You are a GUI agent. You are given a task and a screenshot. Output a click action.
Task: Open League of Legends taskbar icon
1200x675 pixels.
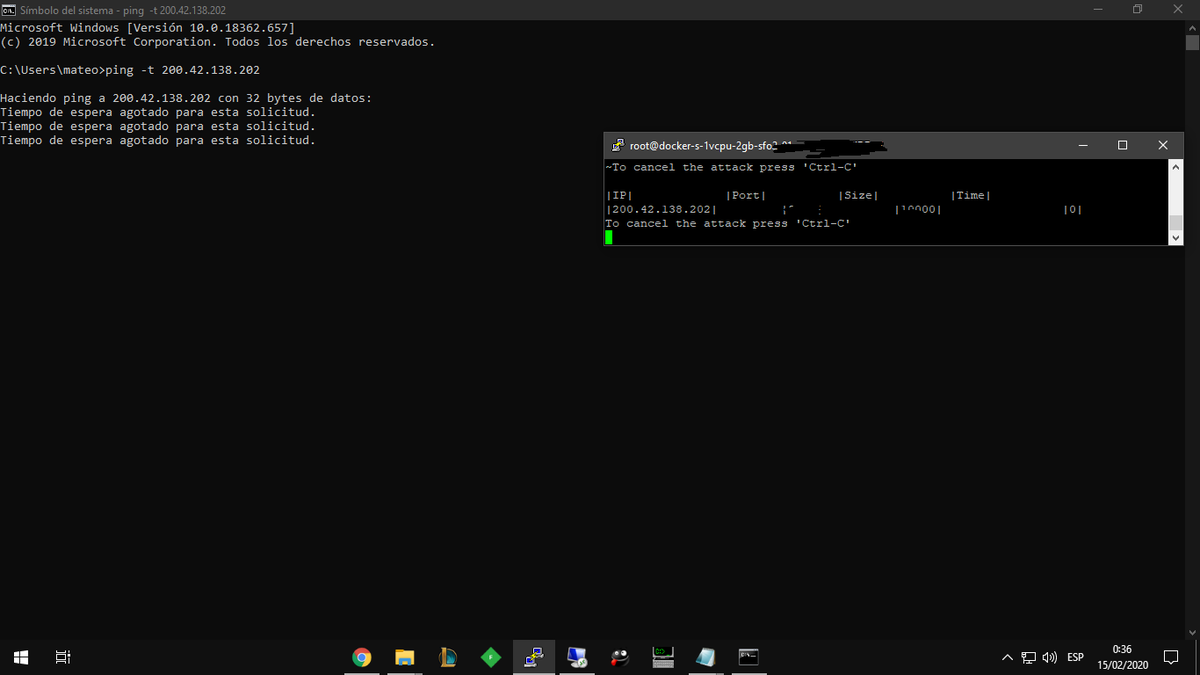[448, 657]
